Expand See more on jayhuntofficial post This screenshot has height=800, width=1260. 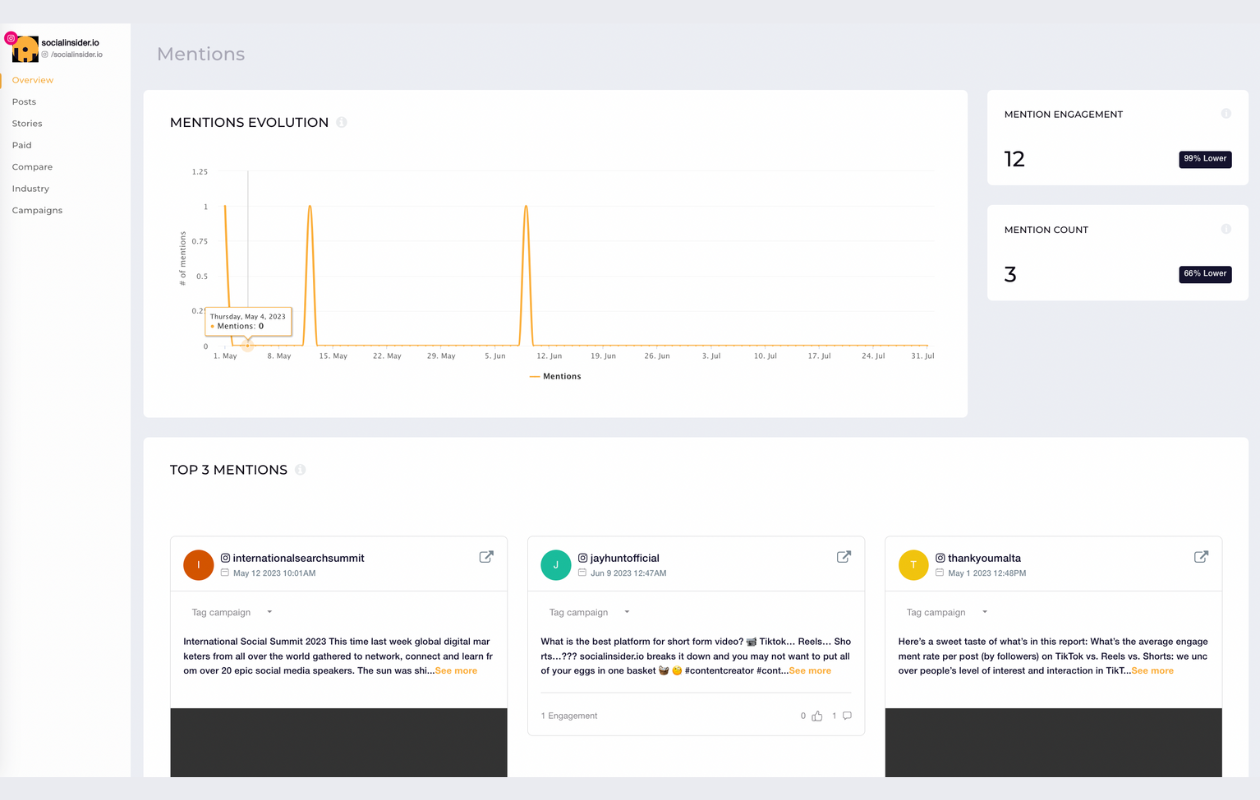coord(810,671)
